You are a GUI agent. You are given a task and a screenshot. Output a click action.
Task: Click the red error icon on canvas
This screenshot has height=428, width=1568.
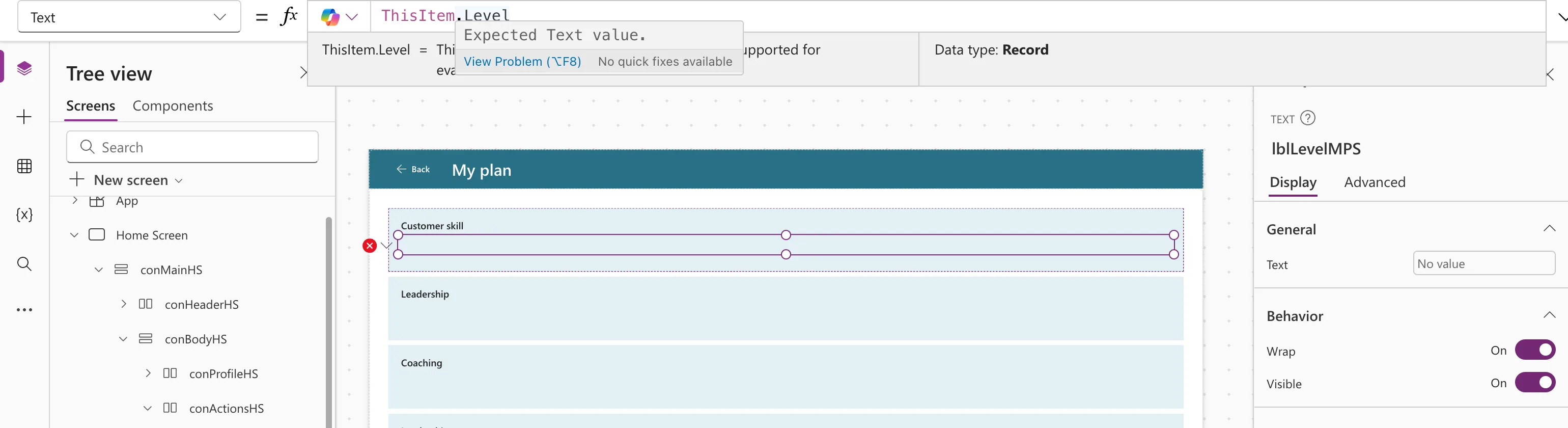[x=370, y=246]
